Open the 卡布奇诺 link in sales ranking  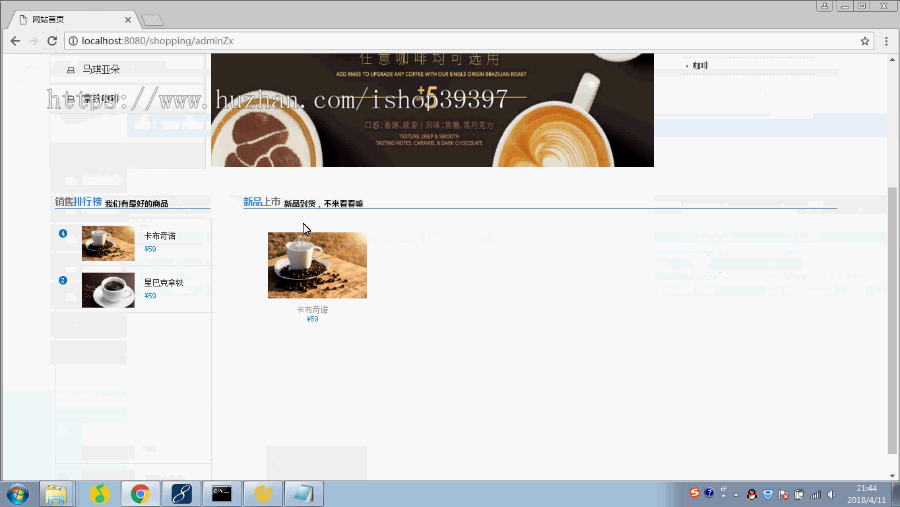pos(160,236)
